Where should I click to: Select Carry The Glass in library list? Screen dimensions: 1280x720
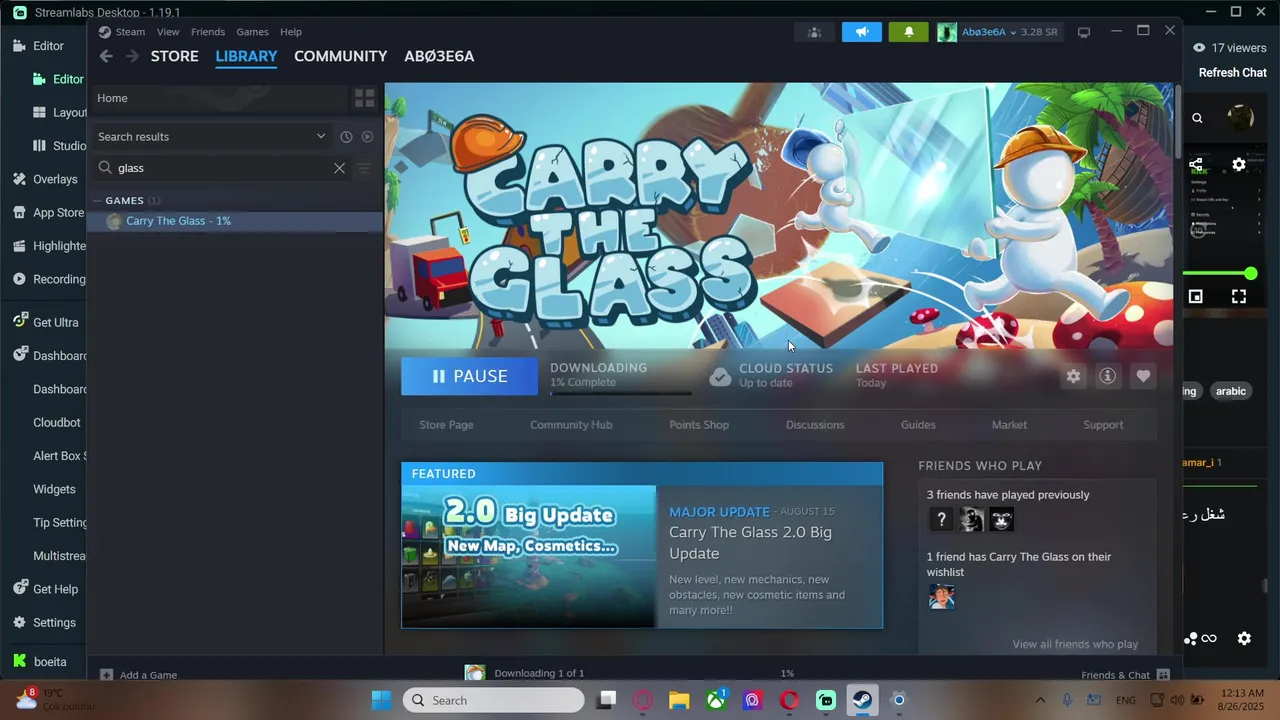pos(235,221)
